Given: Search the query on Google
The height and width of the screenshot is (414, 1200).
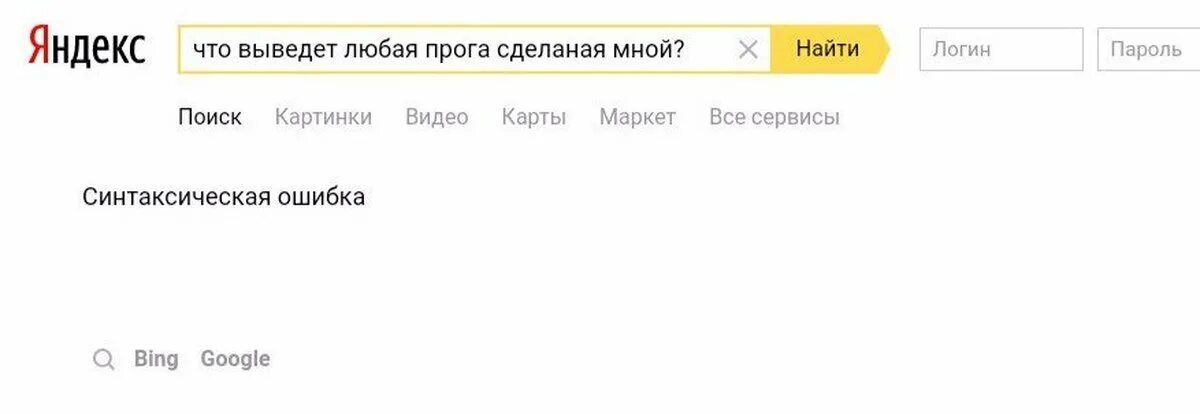Looking at the screenshot, I should click(235, 359).
